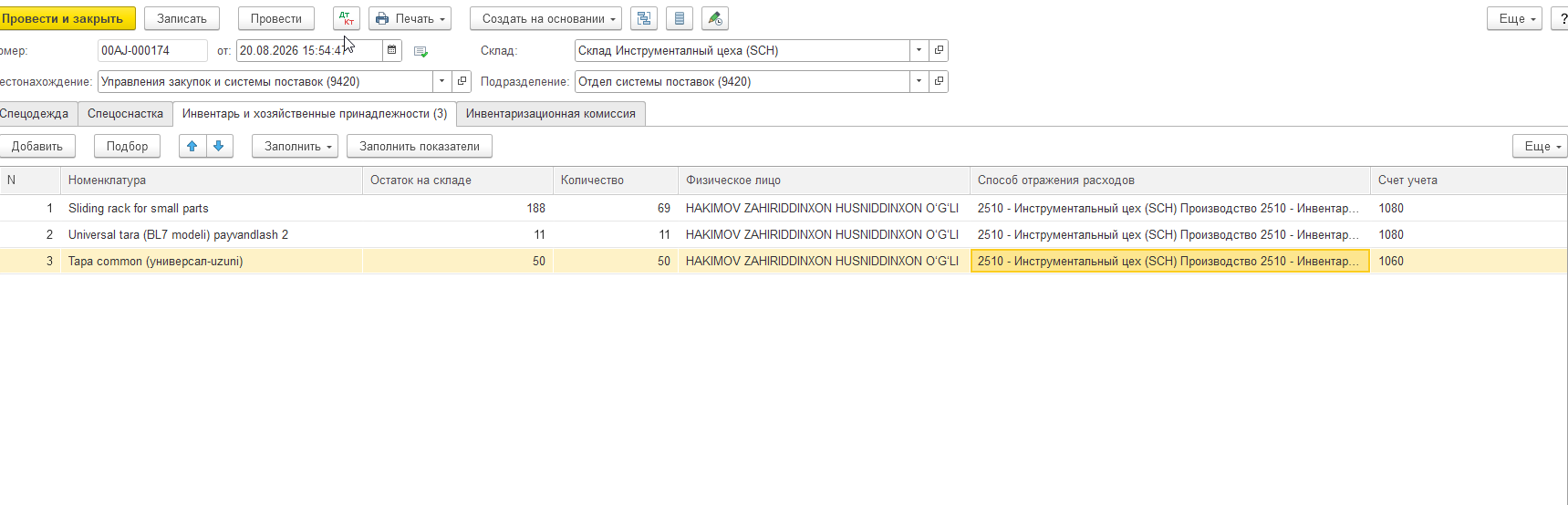Screen dimensions: 1568x505
Task: Open the list-style report icon in toolbar
Action: click(680, 18)
